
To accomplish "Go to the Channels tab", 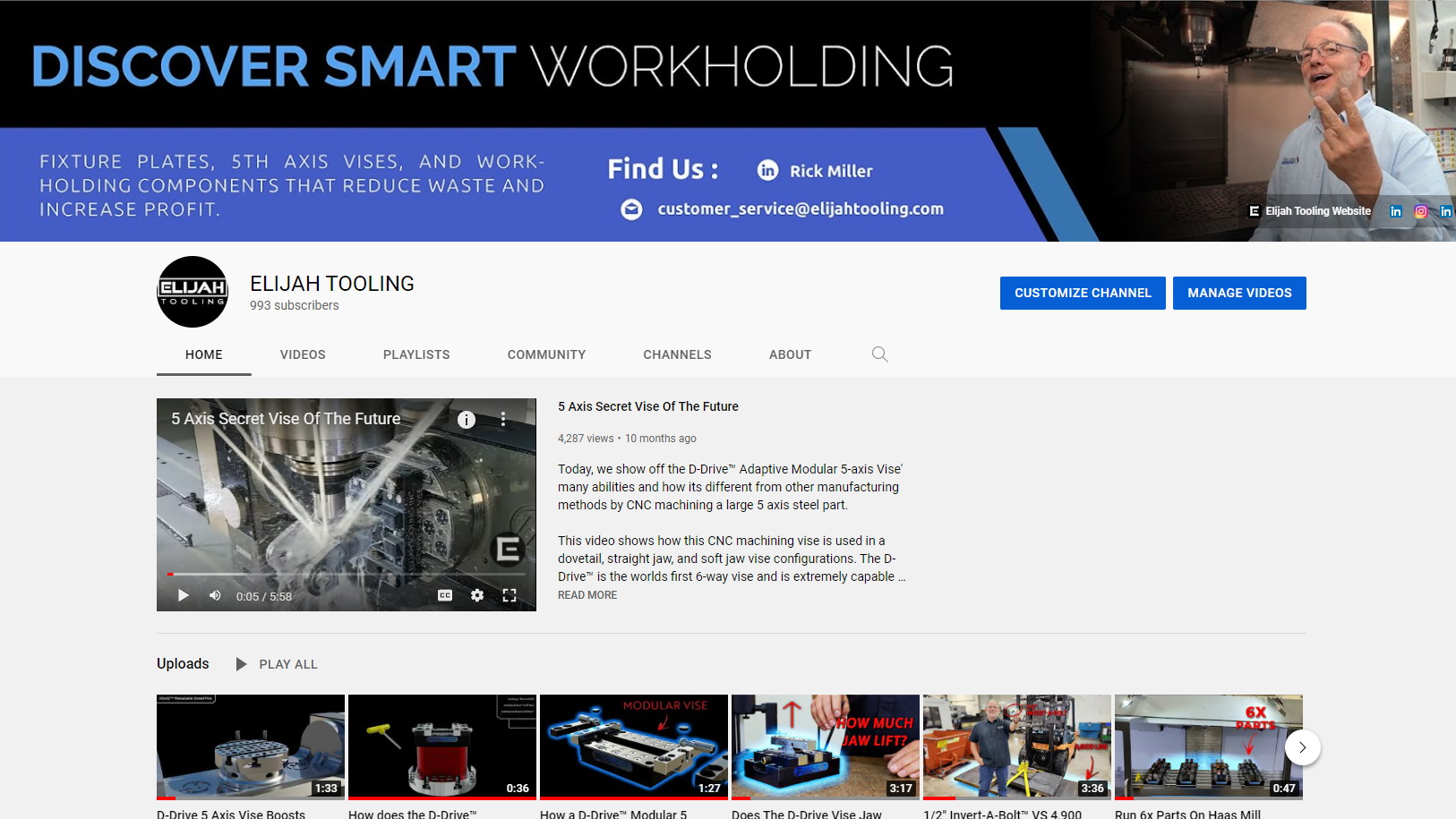I will click(x=677, y=354).
